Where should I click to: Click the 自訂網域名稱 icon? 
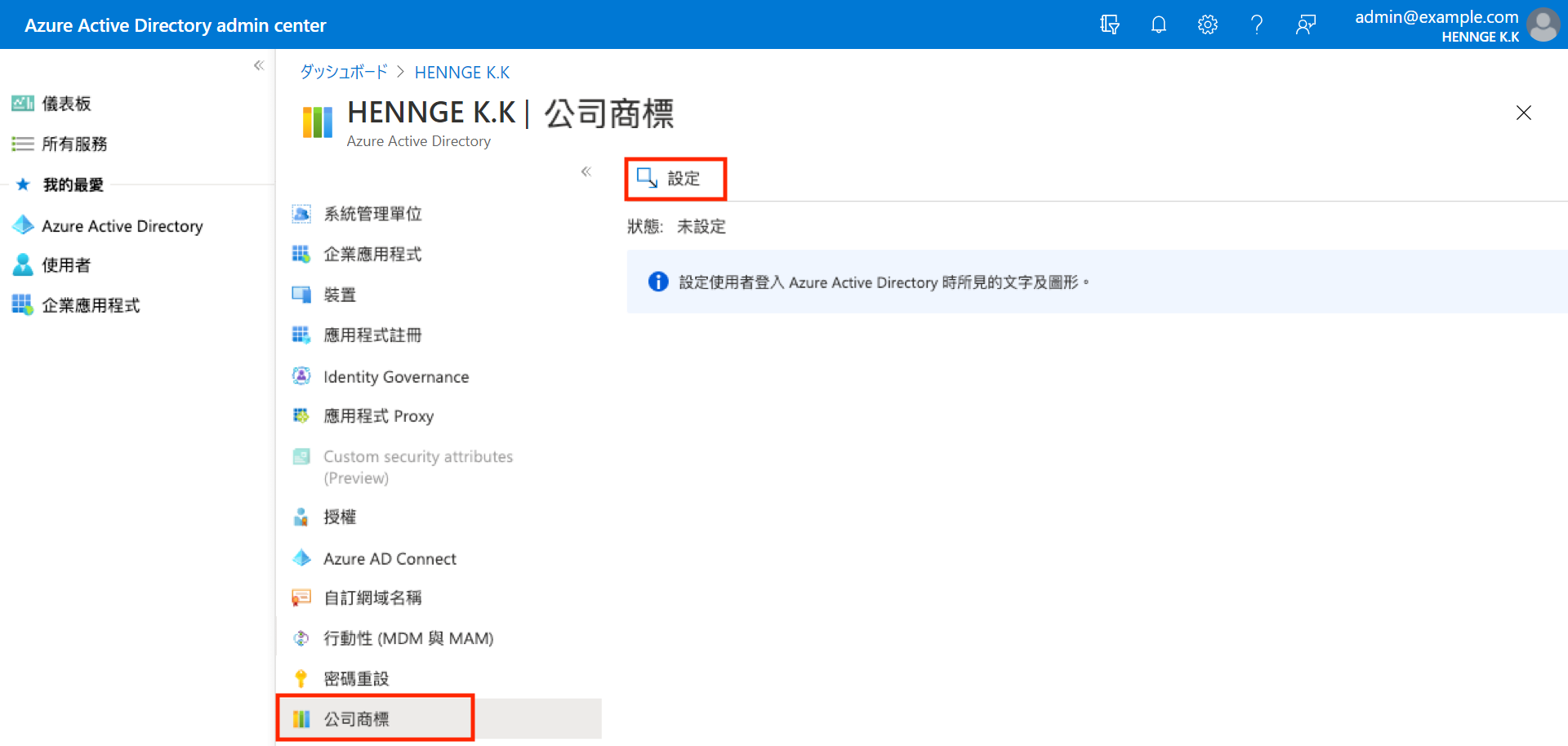pyautogui.click(x=301, y=597)
